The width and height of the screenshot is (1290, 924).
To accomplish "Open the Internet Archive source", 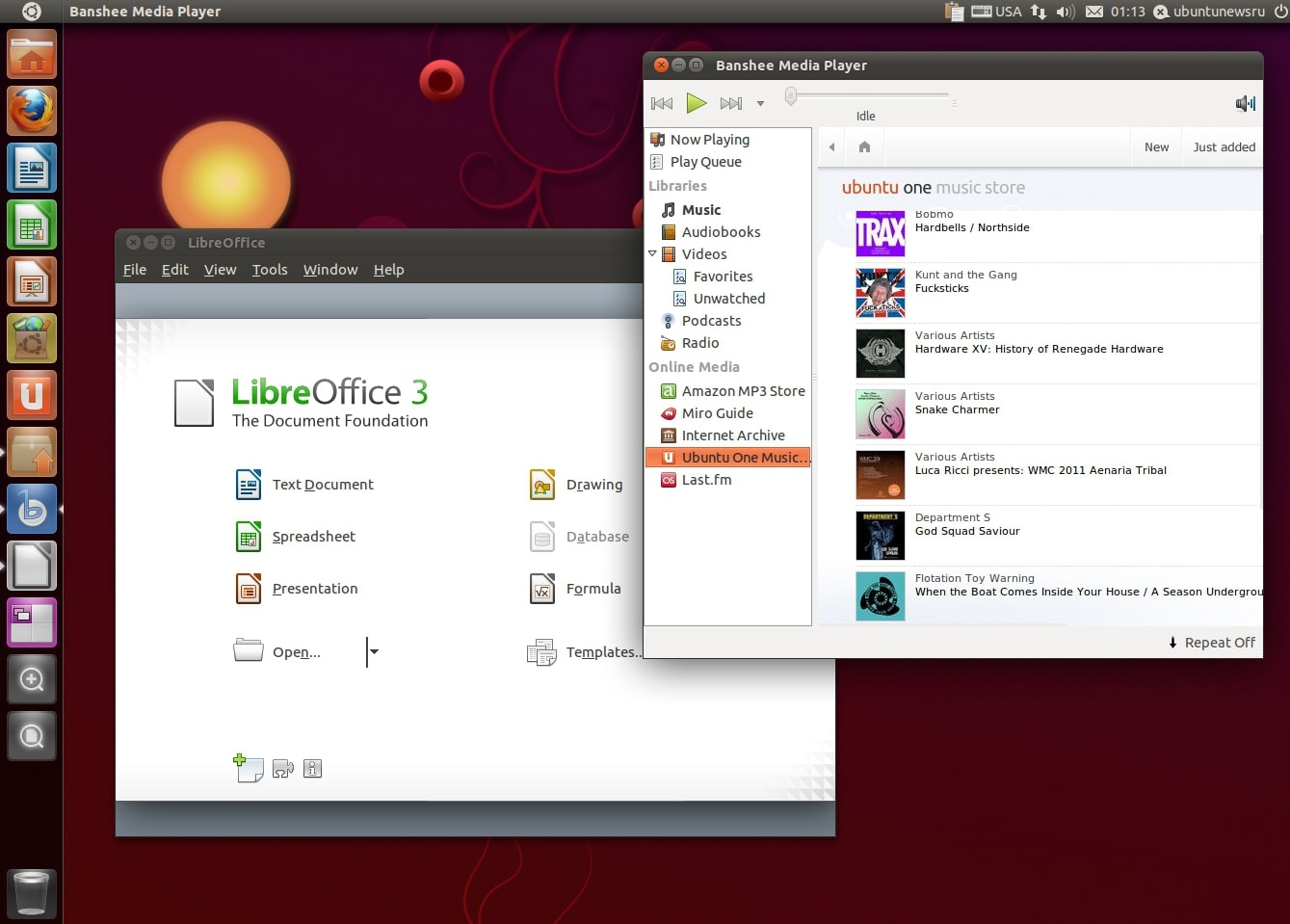I will tap(728, 436).
